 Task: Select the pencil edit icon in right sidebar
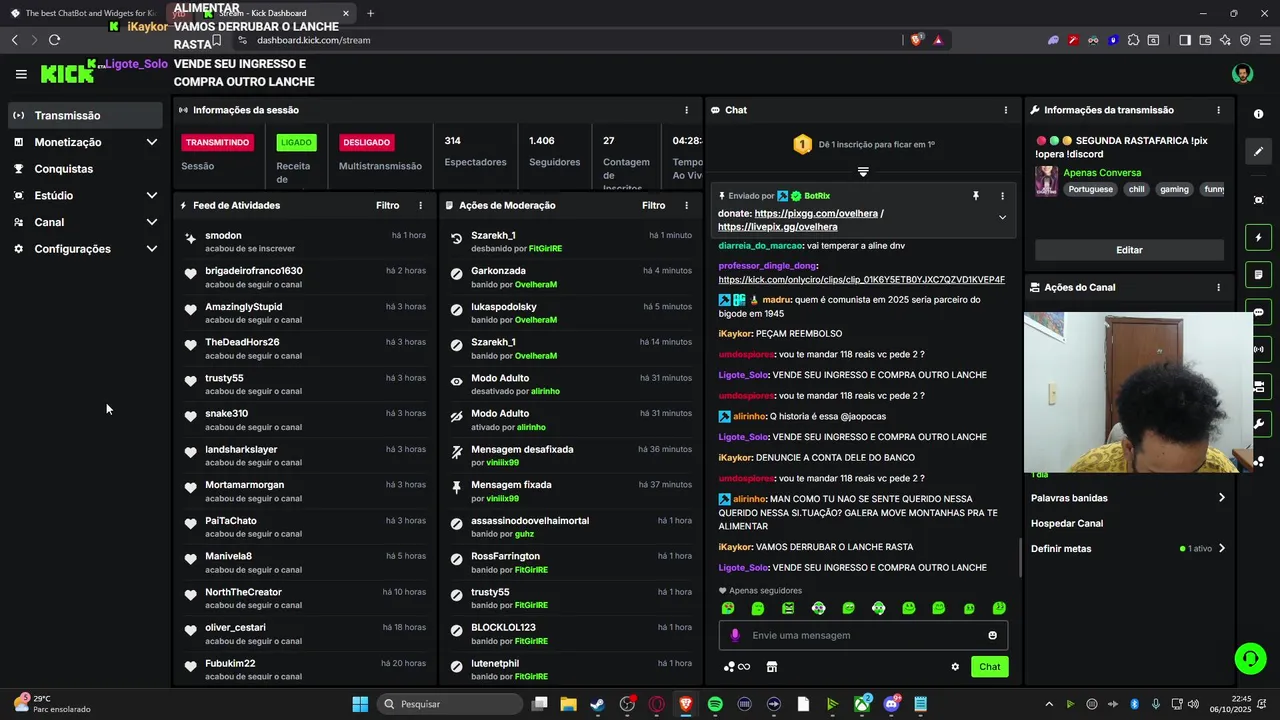point(1258,152)
